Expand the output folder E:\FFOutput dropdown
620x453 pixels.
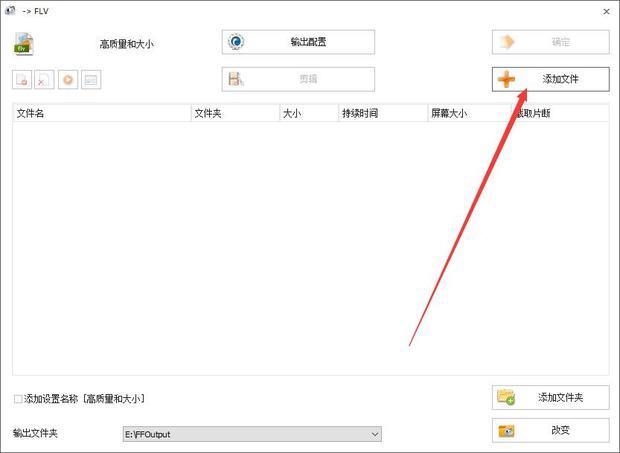pos(375,434)
